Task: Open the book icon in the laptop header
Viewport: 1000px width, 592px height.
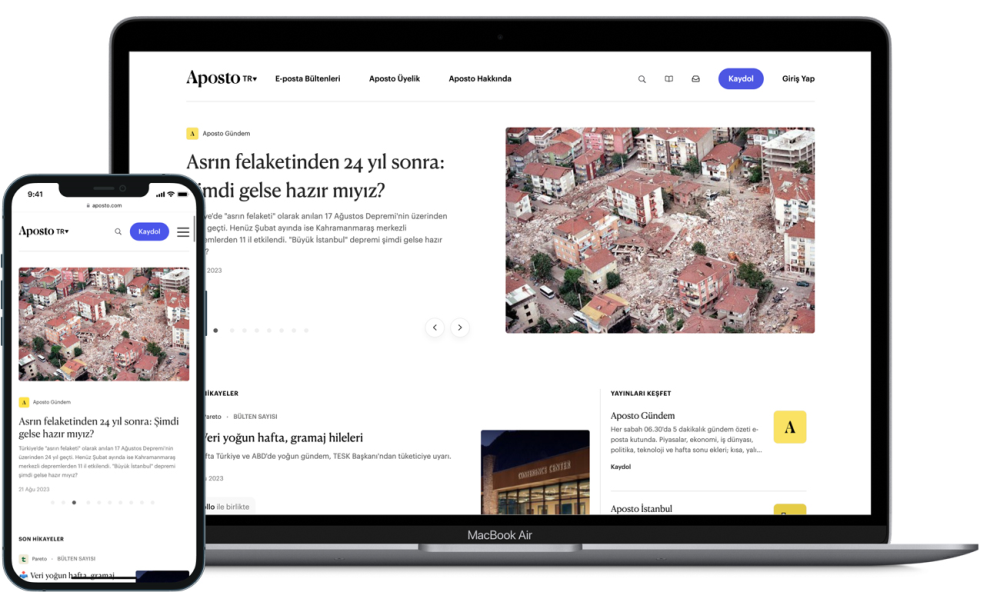Action: 668,79
